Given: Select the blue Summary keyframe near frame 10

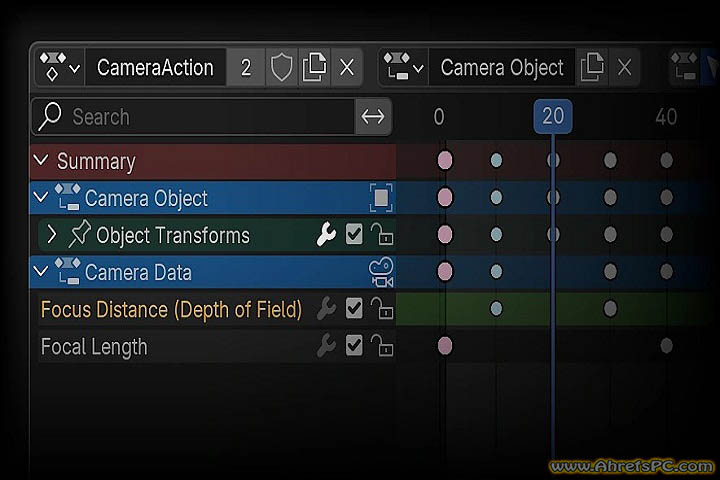Looking at the screenshot, I should [496, 160].
